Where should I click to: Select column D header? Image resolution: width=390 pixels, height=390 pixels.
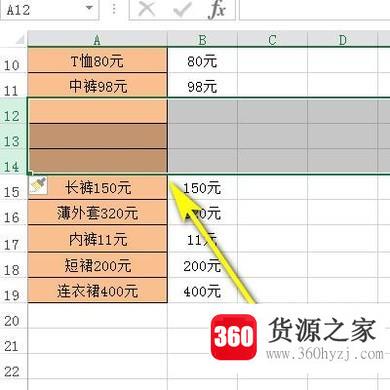(342, 39)
